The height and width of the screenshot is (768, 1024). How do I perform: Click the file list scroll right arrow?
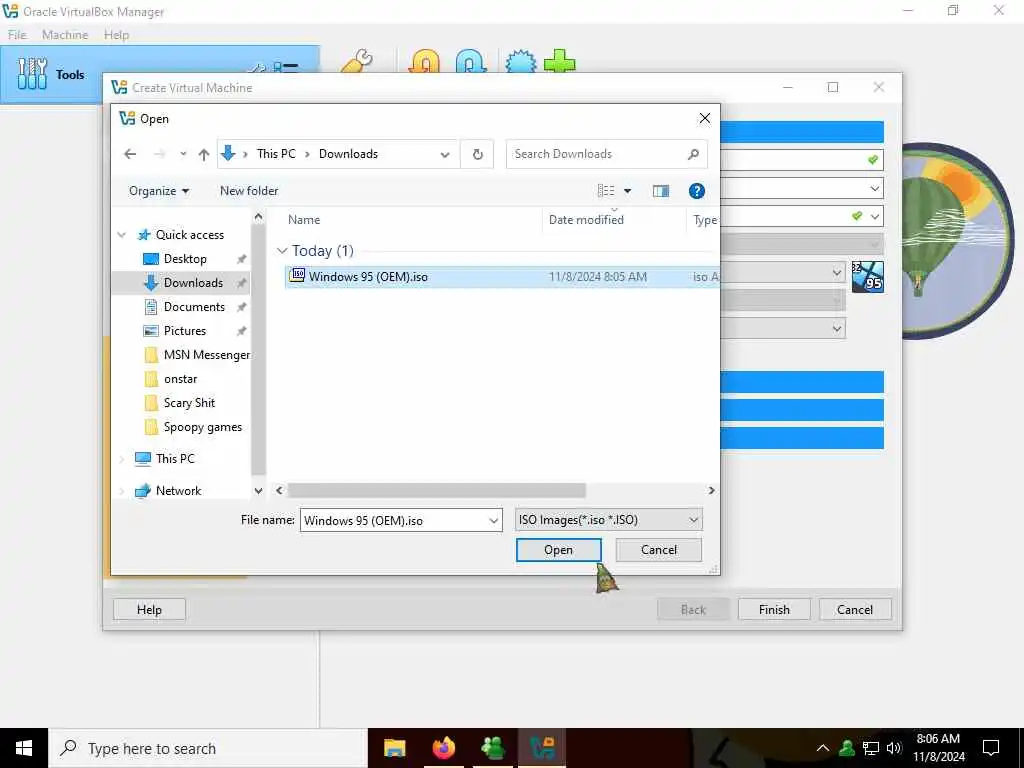tap(711, 490)
